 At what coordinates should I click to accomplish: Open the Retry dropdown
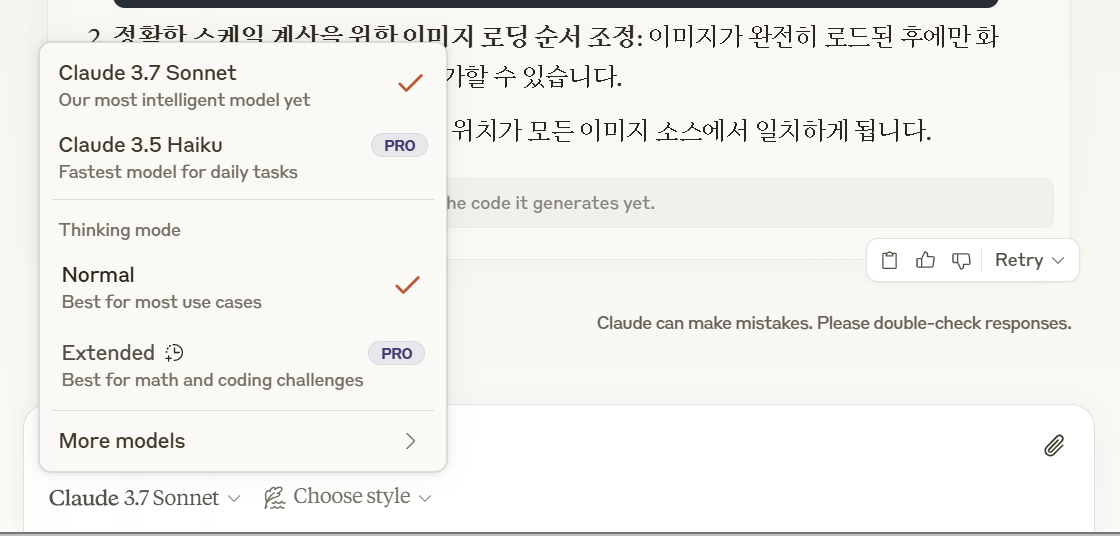coord(1029,260)
